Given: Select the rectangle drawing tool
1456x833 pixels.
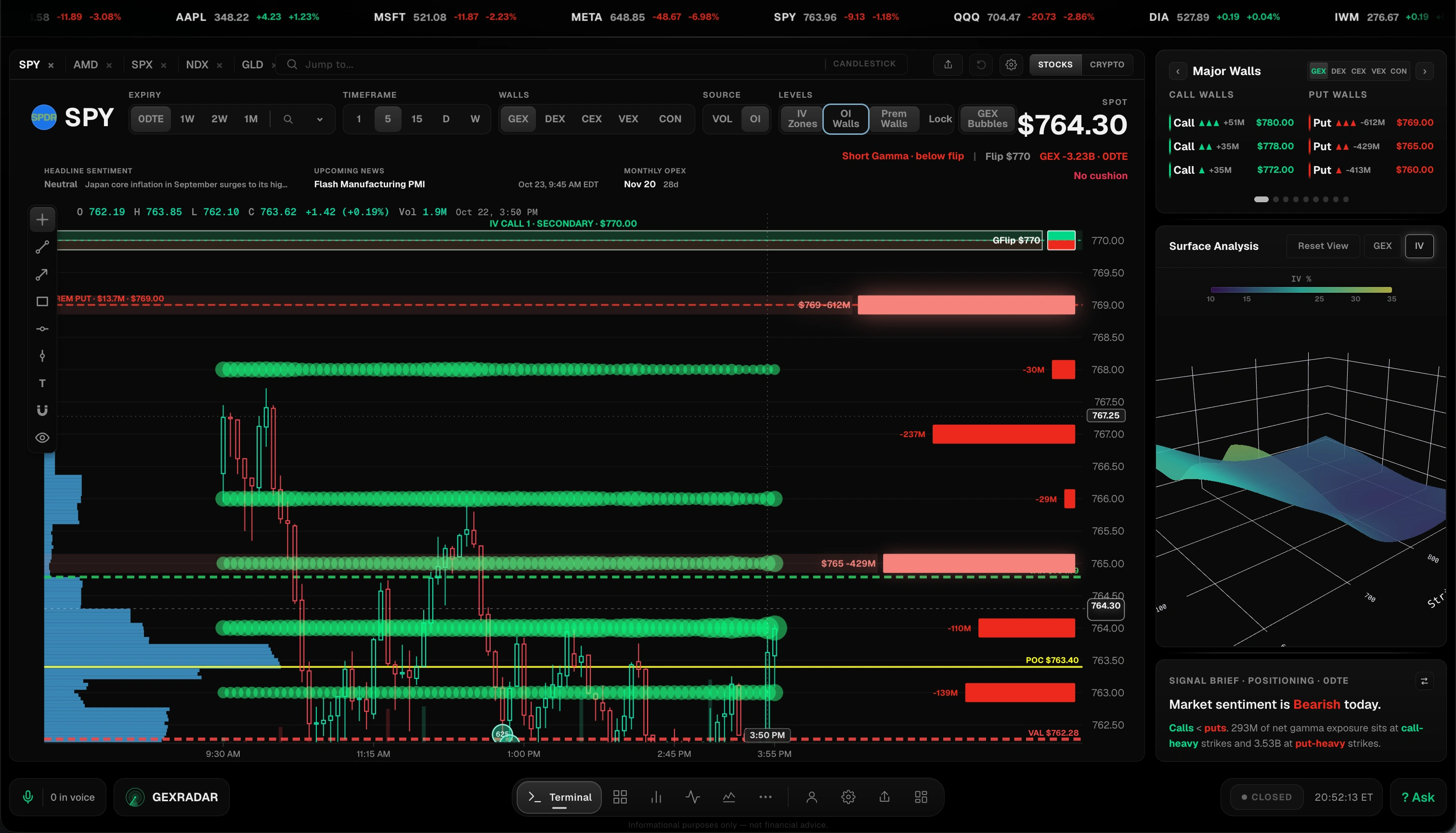Looking at the screenshot, I should (x=42, y=301).
